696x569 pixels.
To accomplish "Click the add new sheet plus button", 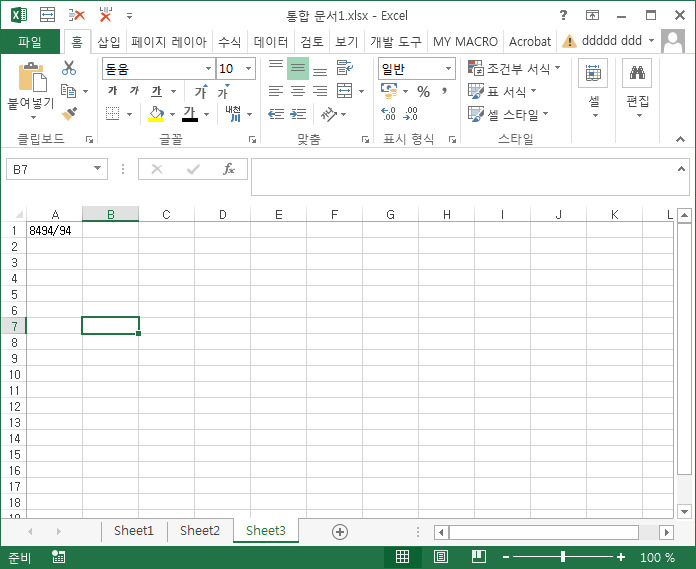I will click(x=340, y=532).
